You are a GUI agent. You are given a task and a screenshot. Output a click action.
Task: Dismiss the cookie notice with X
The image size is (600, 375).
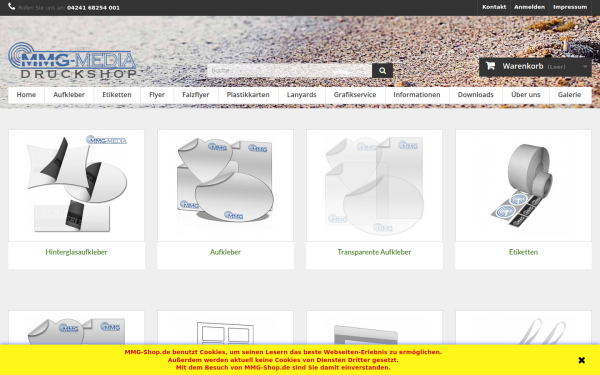(581, 360)
